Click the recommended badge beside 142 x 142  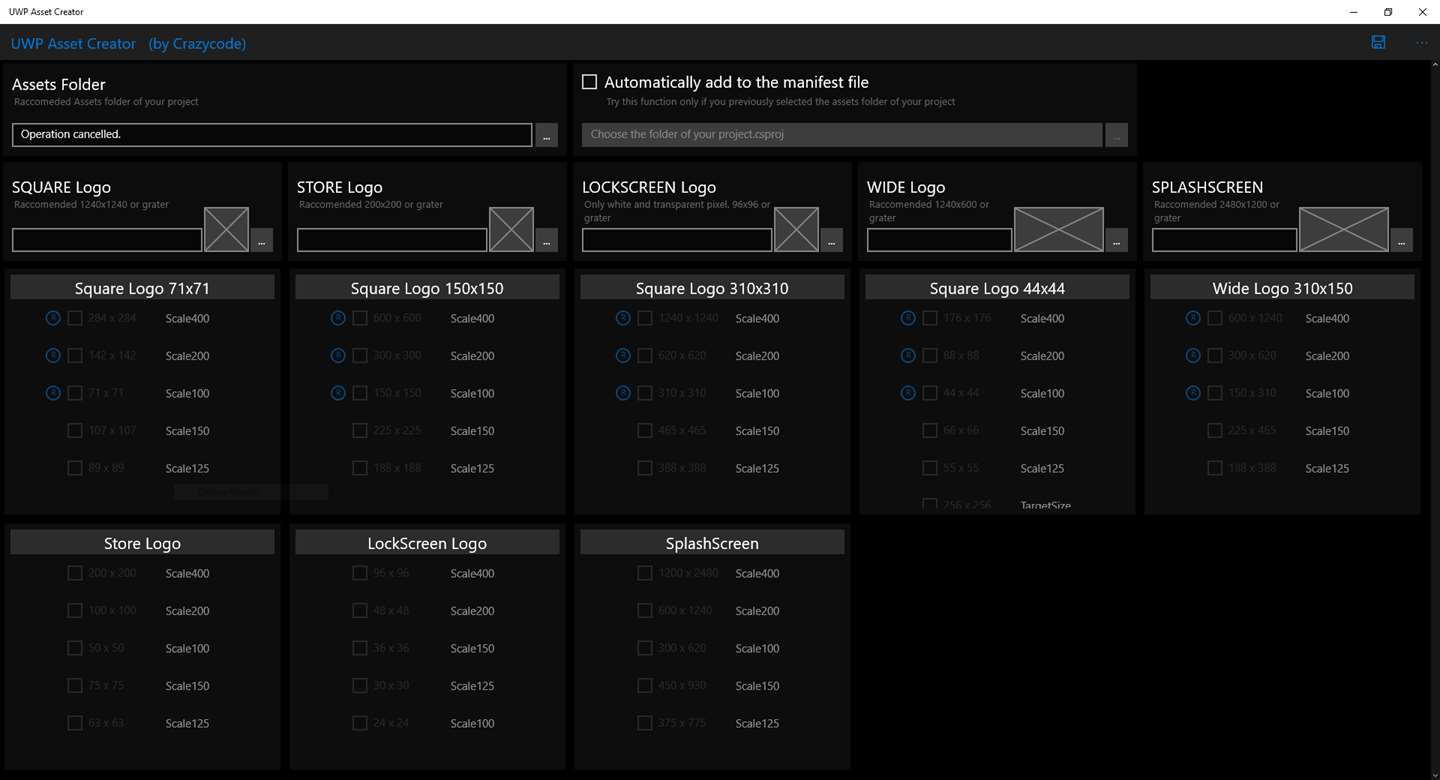pyautogui.click(x=53, y=355)
